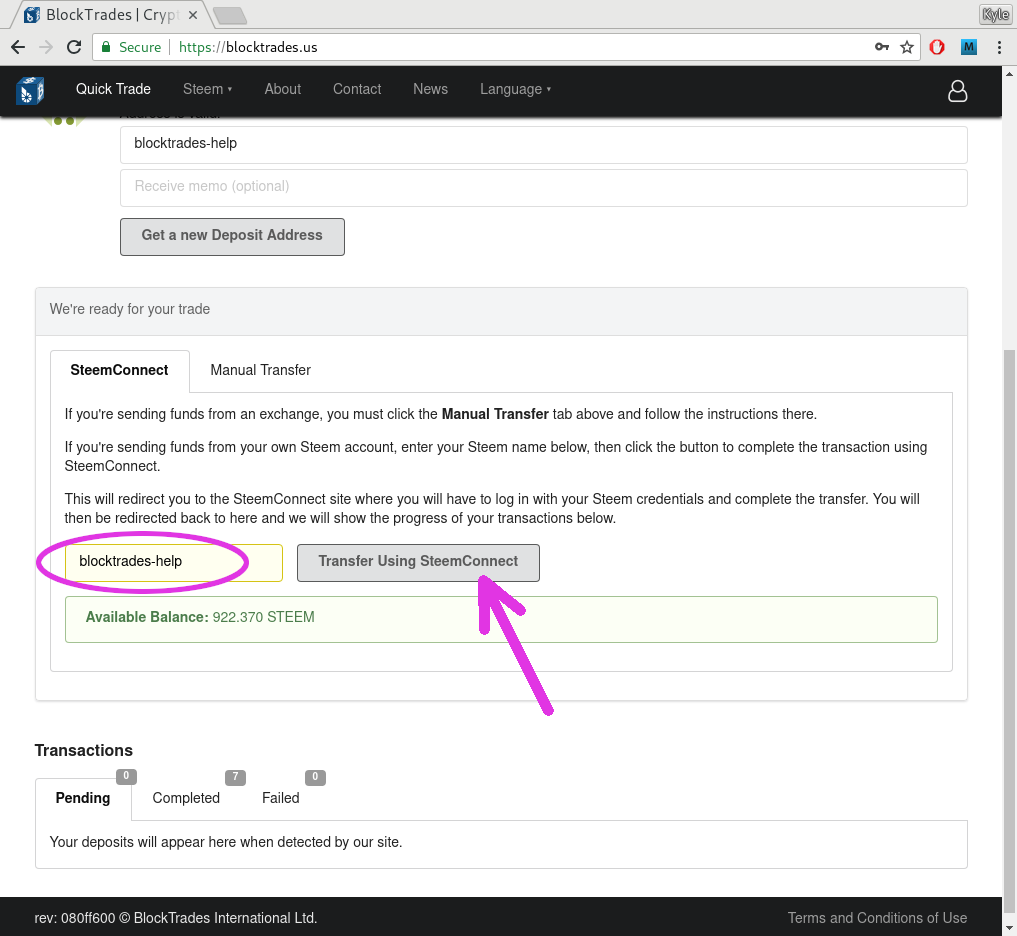This screenshot has width=1017, height=936.
Task: Click the rev: 080ff600 footer text
Action: pyautogui.click(x=176, y=918)
